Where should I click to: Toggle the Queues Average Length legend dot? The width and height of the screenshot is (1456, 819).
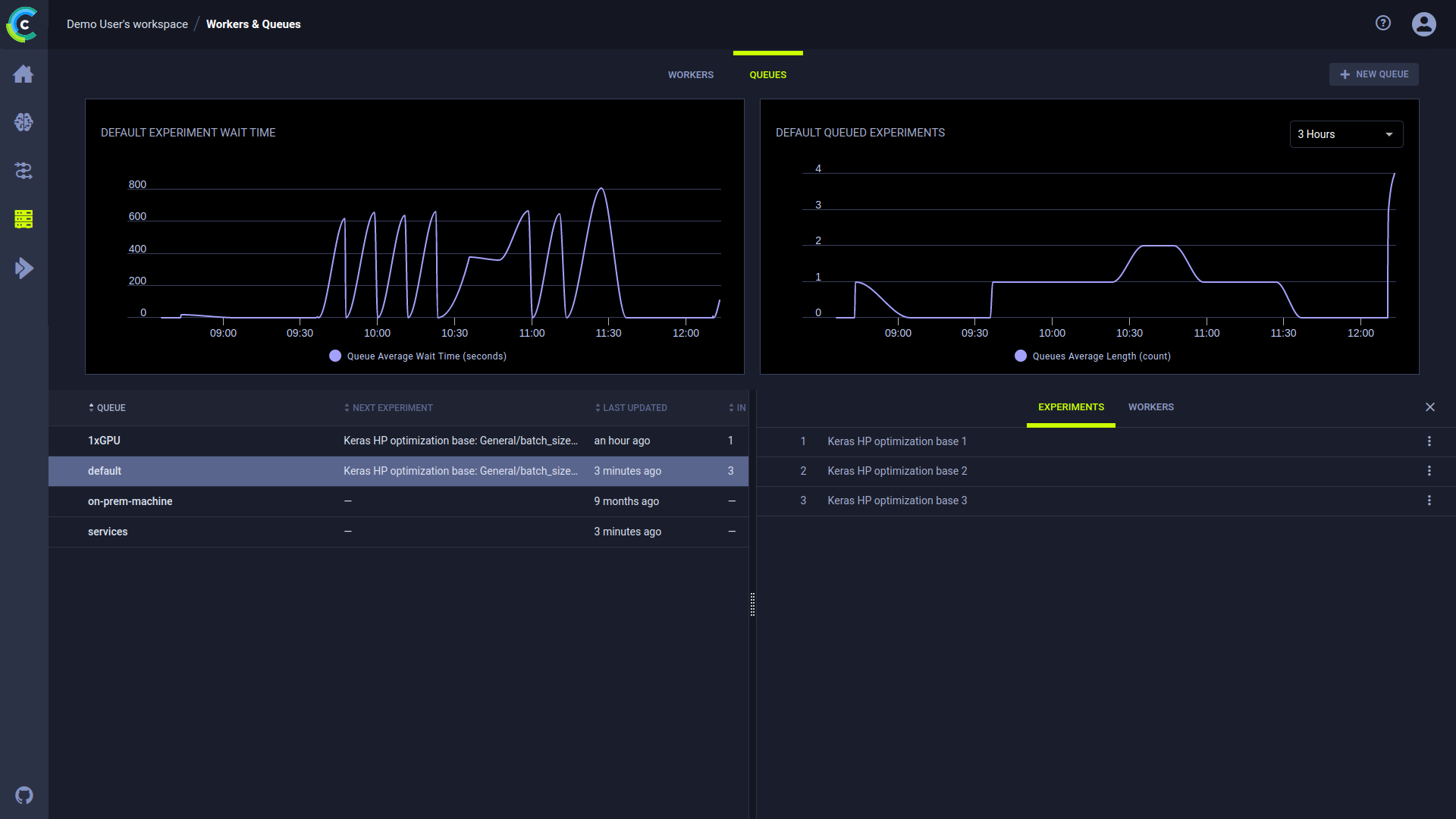[1021, 356]
